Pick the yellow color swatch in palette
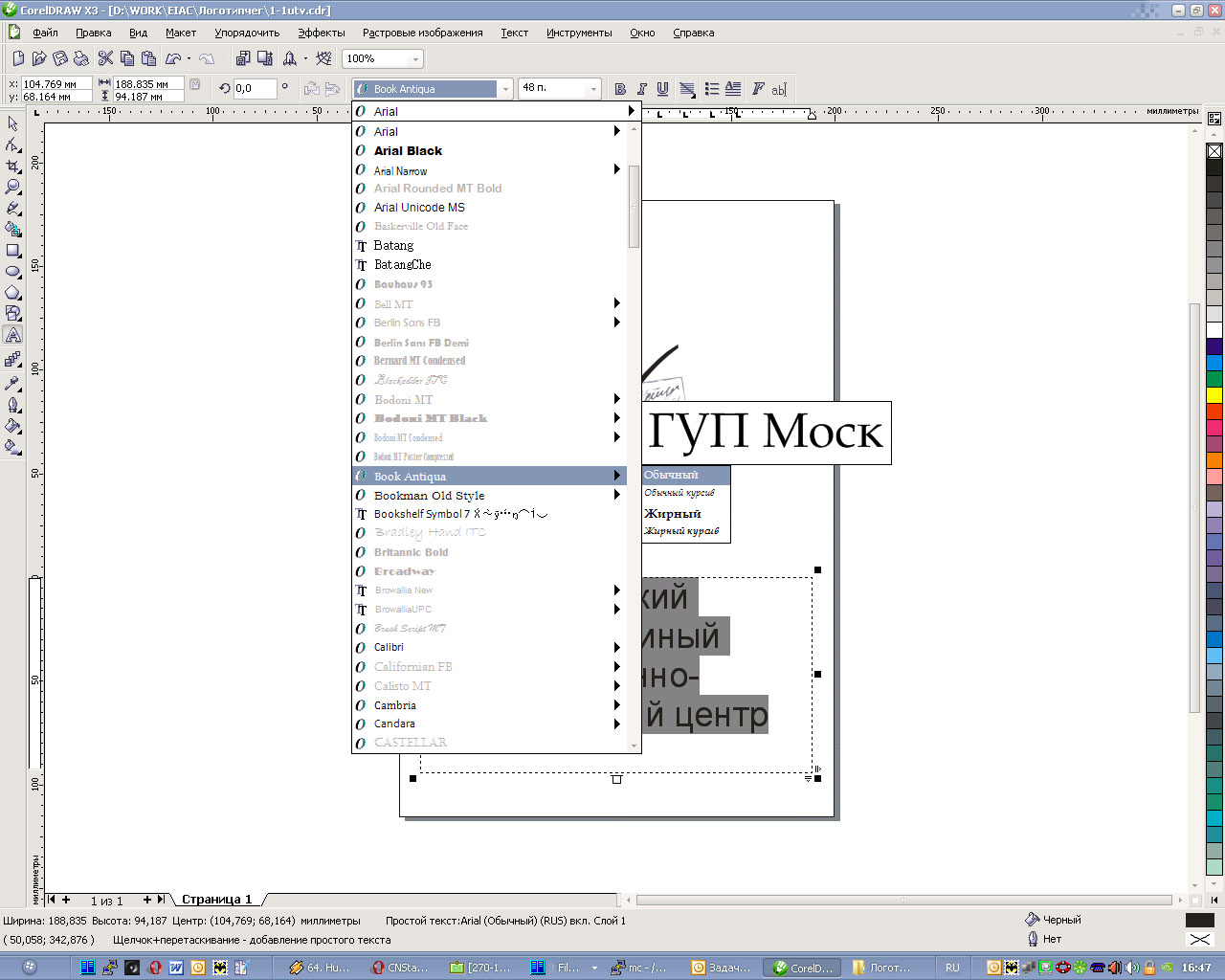 [x=1214, y=395]
